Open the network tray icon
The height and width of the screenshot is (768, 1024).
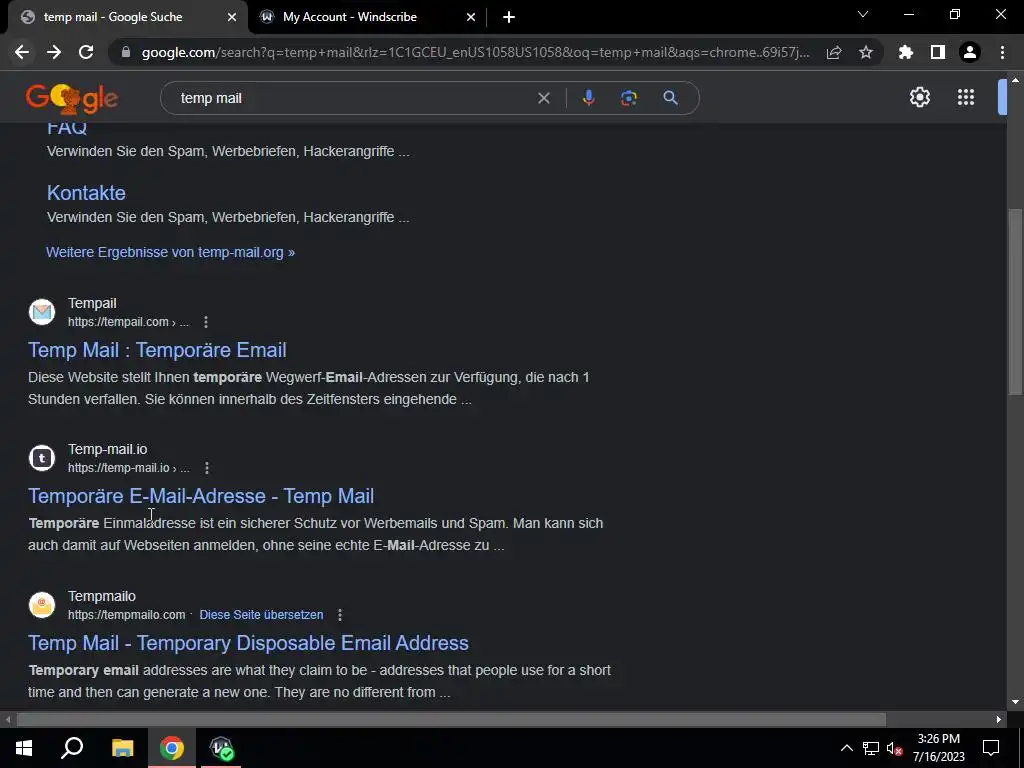871,748
